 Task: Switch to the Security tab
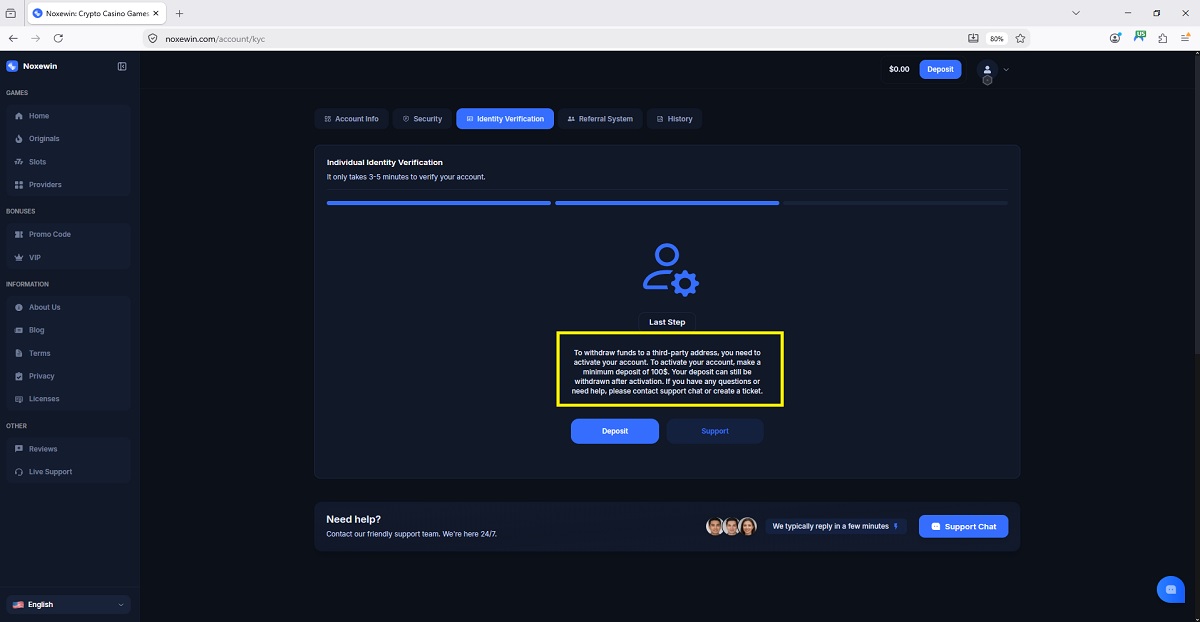pos(421,119)
